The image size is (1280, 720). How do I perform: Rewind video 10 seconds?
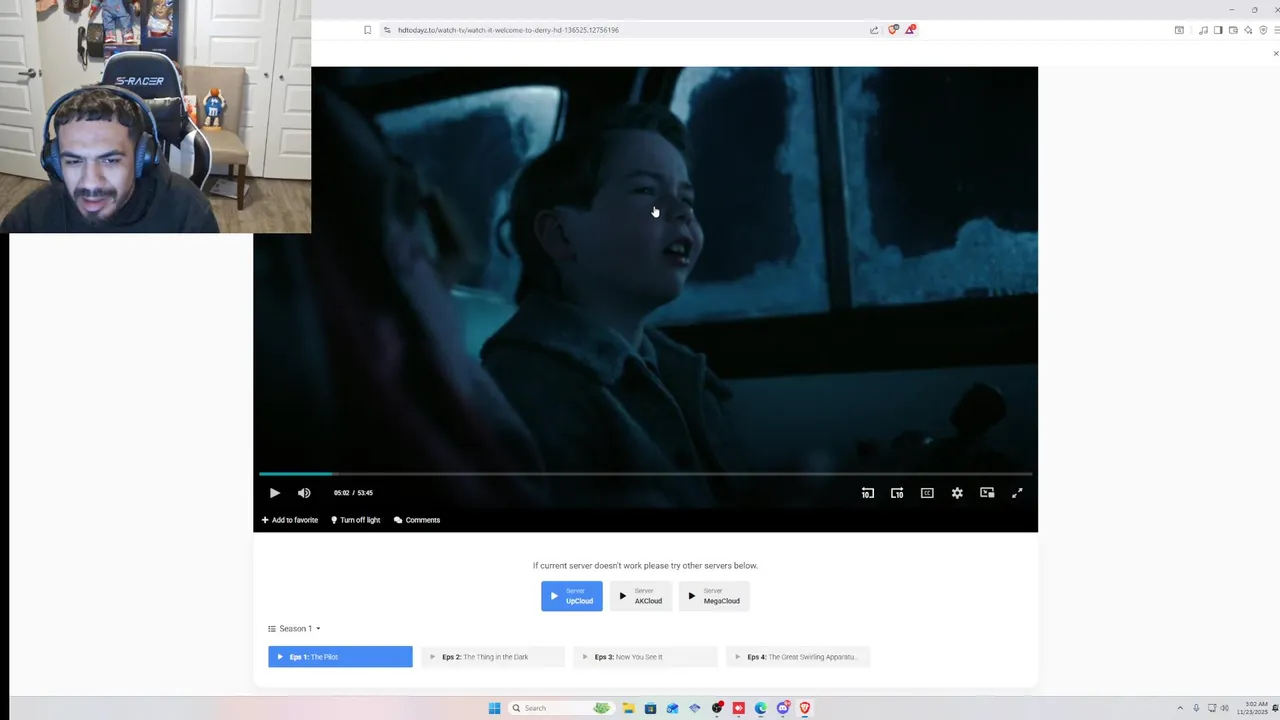point(868,493)
